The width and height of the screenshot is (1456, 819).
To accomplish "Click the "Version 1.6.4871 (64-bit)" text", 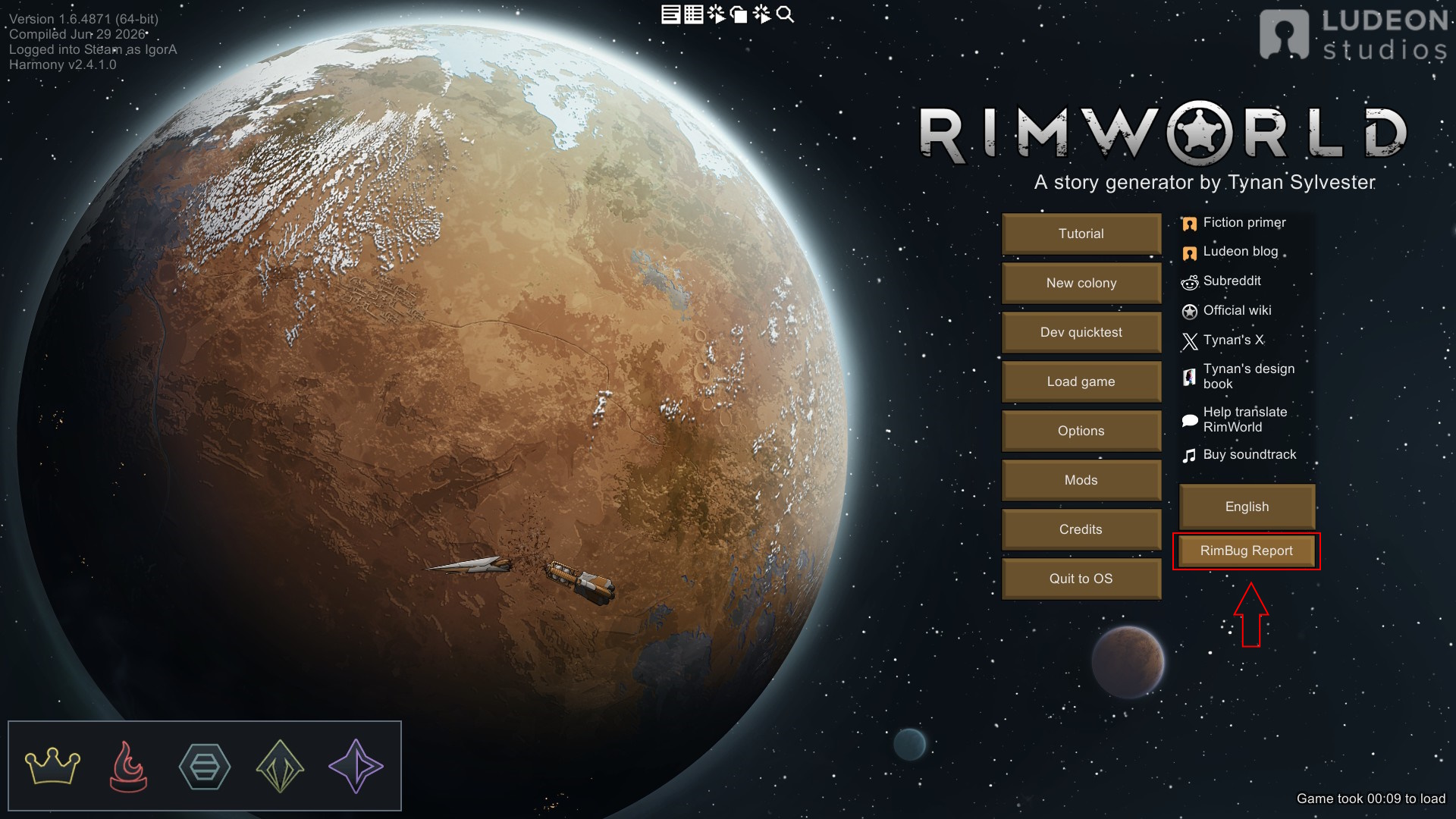I will pos(83,19).
